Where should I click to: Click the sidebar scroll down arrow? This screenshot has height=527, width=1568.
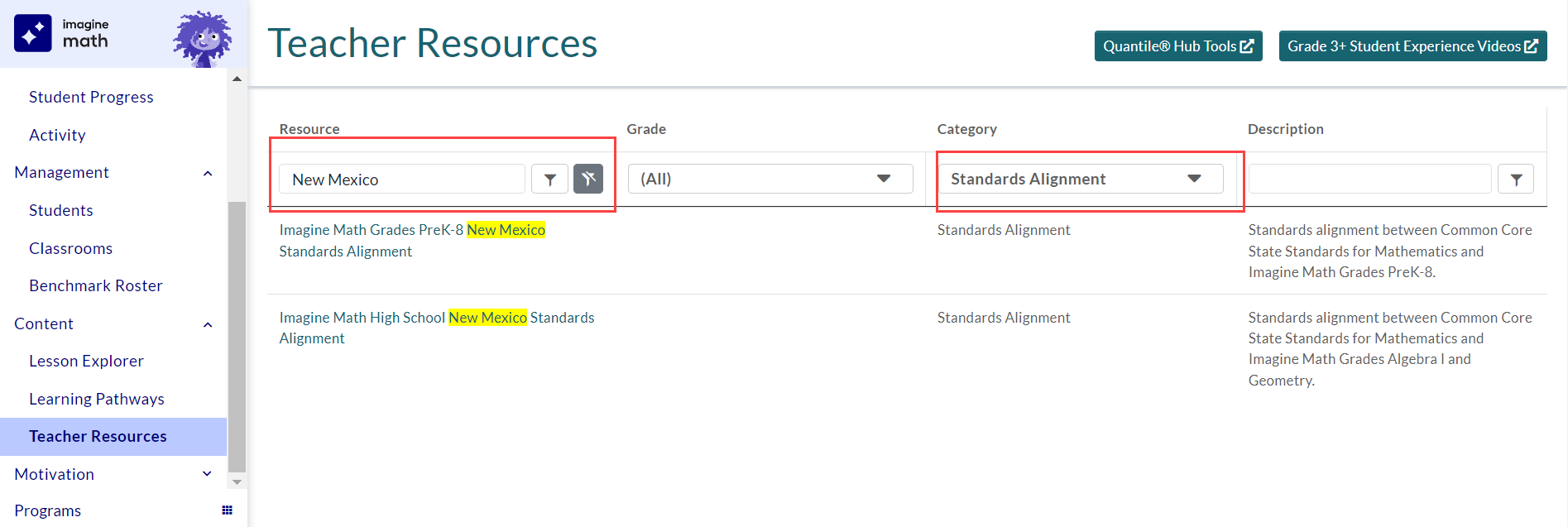237,481
